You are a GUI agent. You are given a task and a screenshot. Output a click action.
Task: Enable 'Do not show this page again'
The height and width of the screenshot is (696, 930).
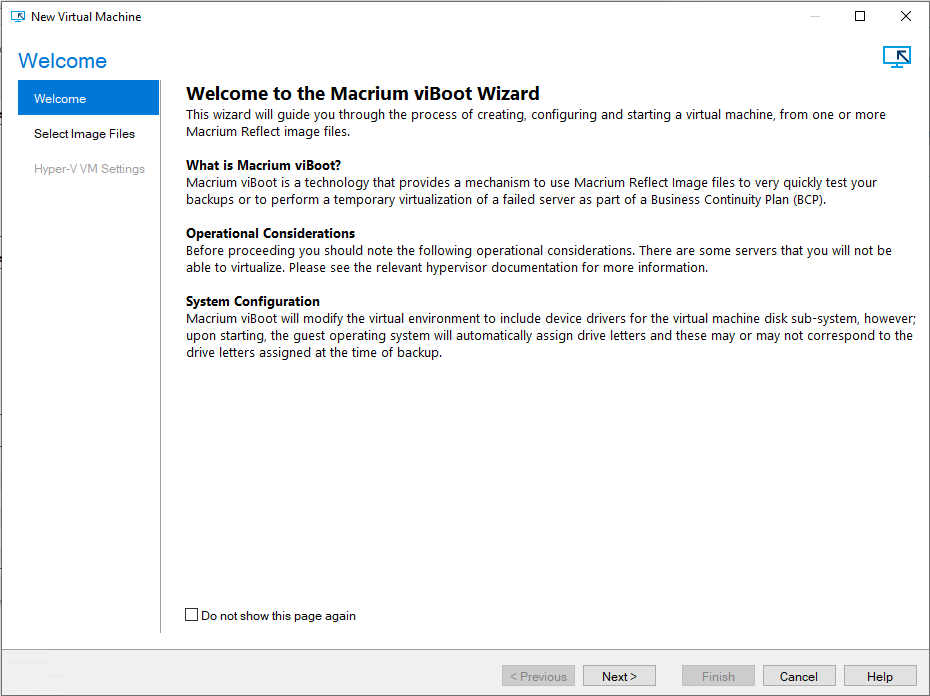click(x=191, y=615)
